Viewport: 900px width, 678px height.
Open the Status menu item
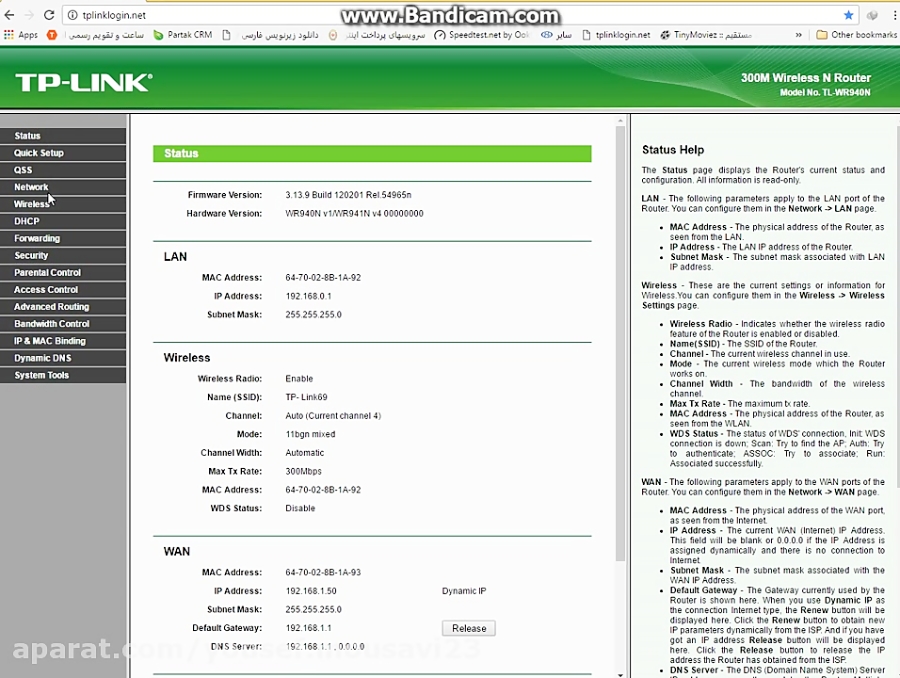(63, 136)
